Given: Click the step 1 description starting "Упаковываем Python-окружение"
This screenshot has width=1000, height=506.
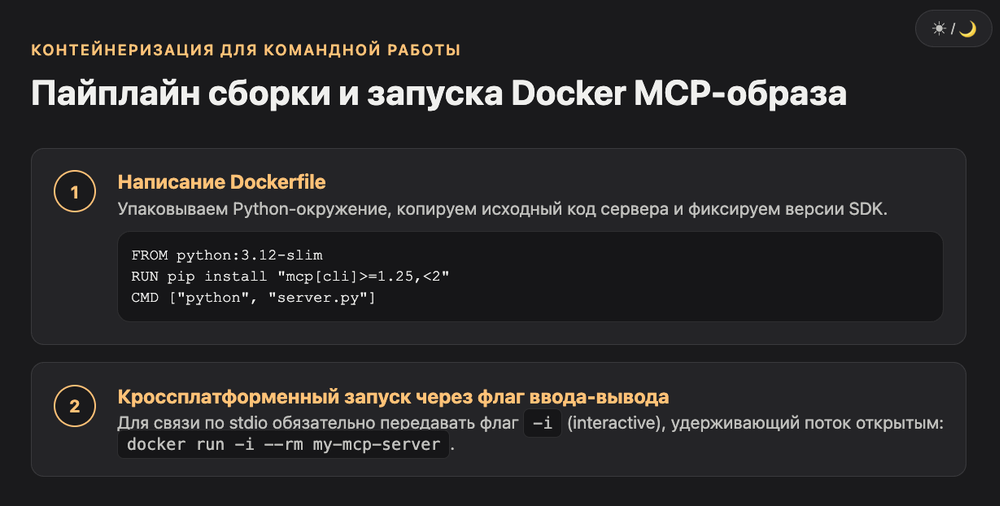Looking at the screenshot, I should (x=502, y=209).
